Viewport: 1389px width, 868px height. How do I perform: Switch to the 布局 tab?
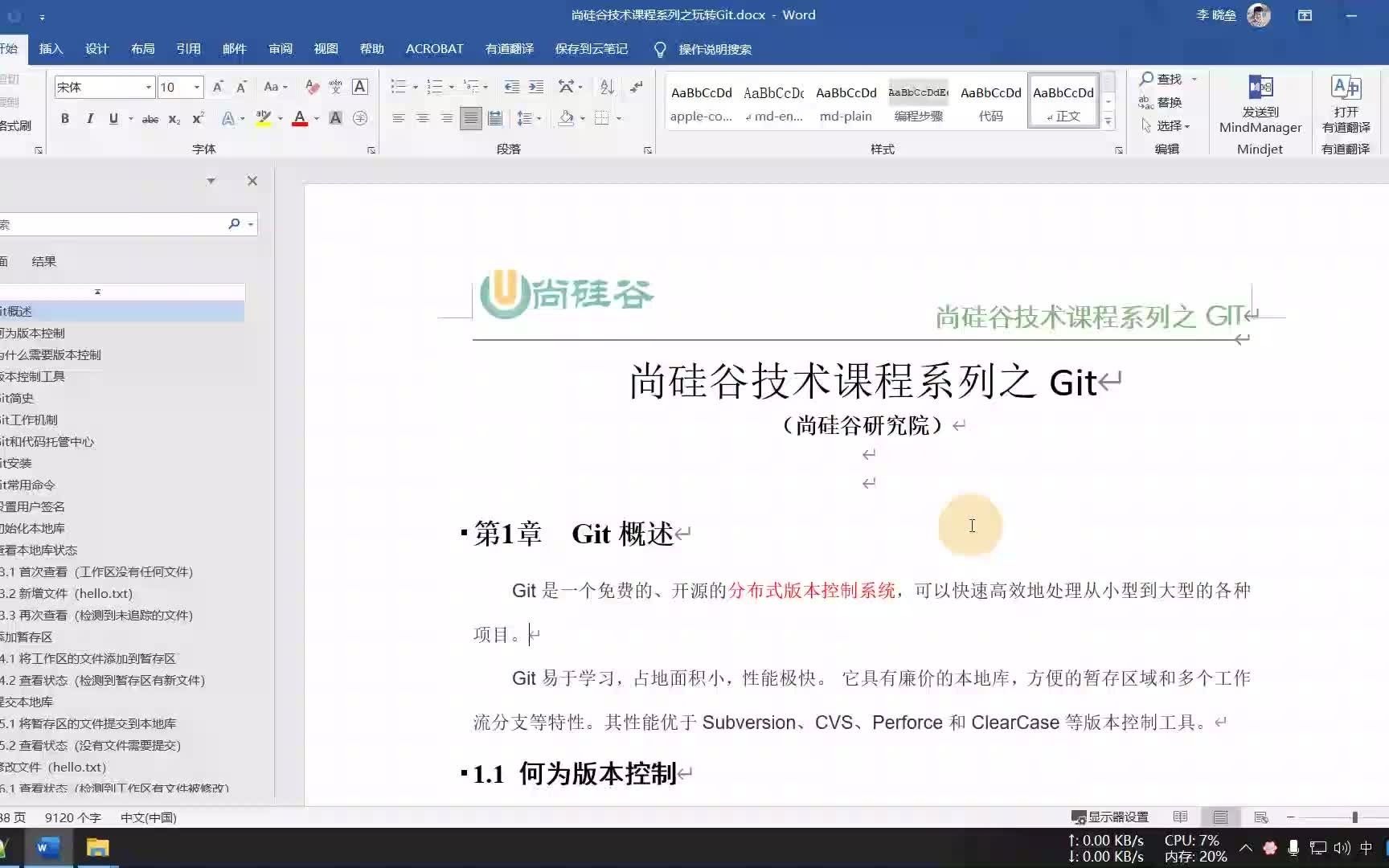[142, 49]
